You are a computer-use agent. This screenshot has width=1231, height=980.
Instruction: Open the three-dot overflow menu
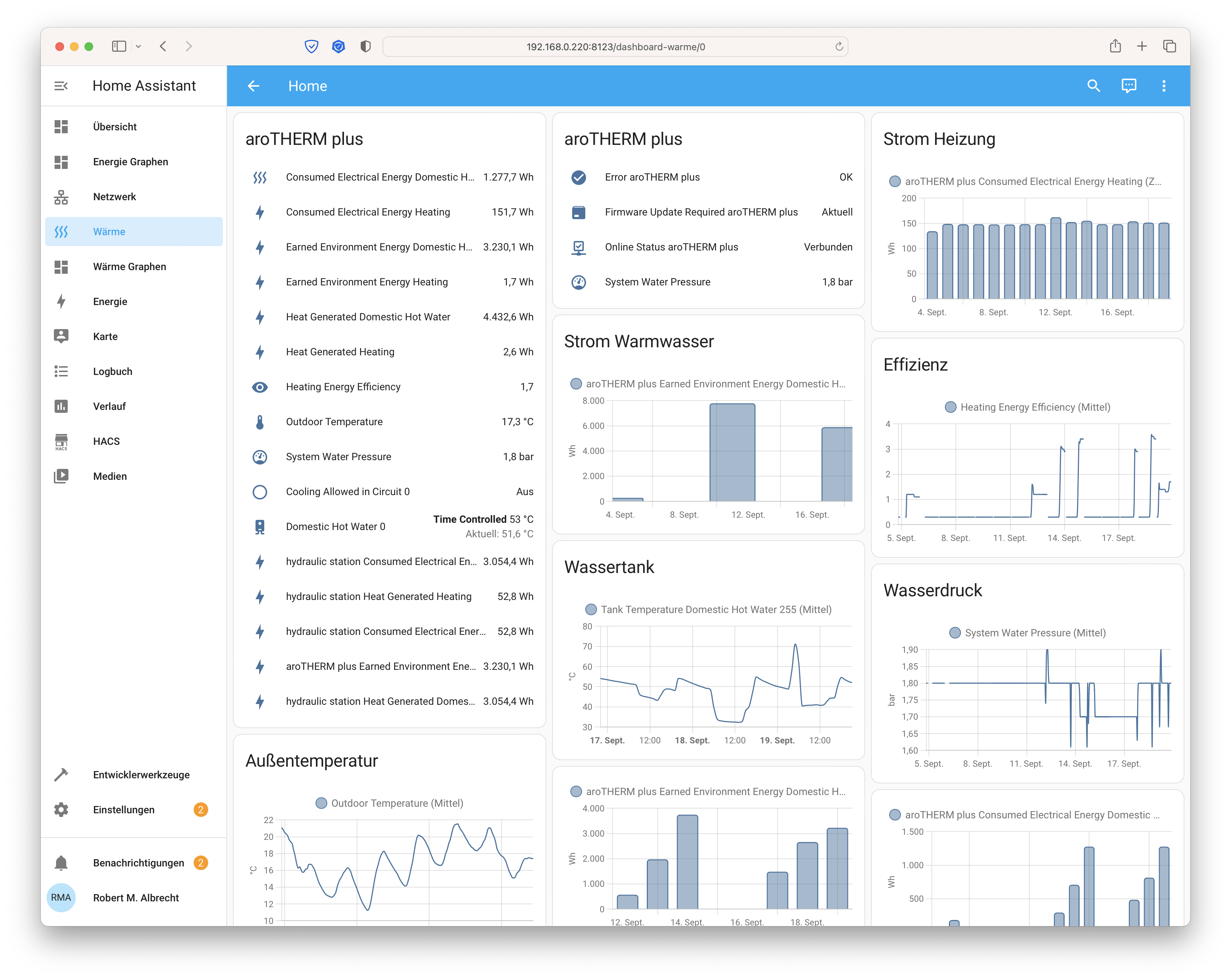pyautogui.click(x=1163, y=86)
